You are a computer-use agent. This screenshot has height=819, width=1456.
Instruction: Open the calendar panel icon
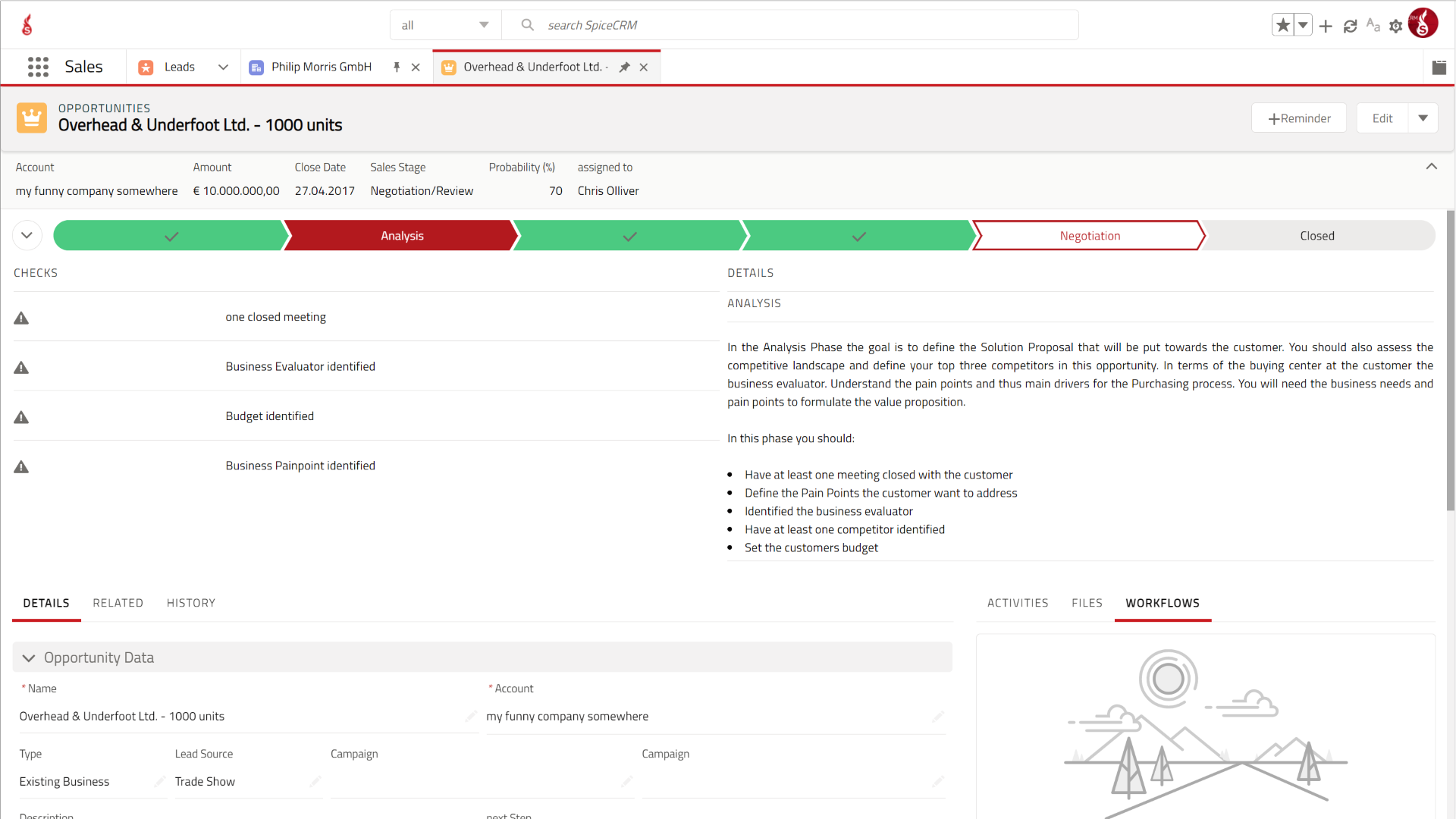pos(1439,67)
